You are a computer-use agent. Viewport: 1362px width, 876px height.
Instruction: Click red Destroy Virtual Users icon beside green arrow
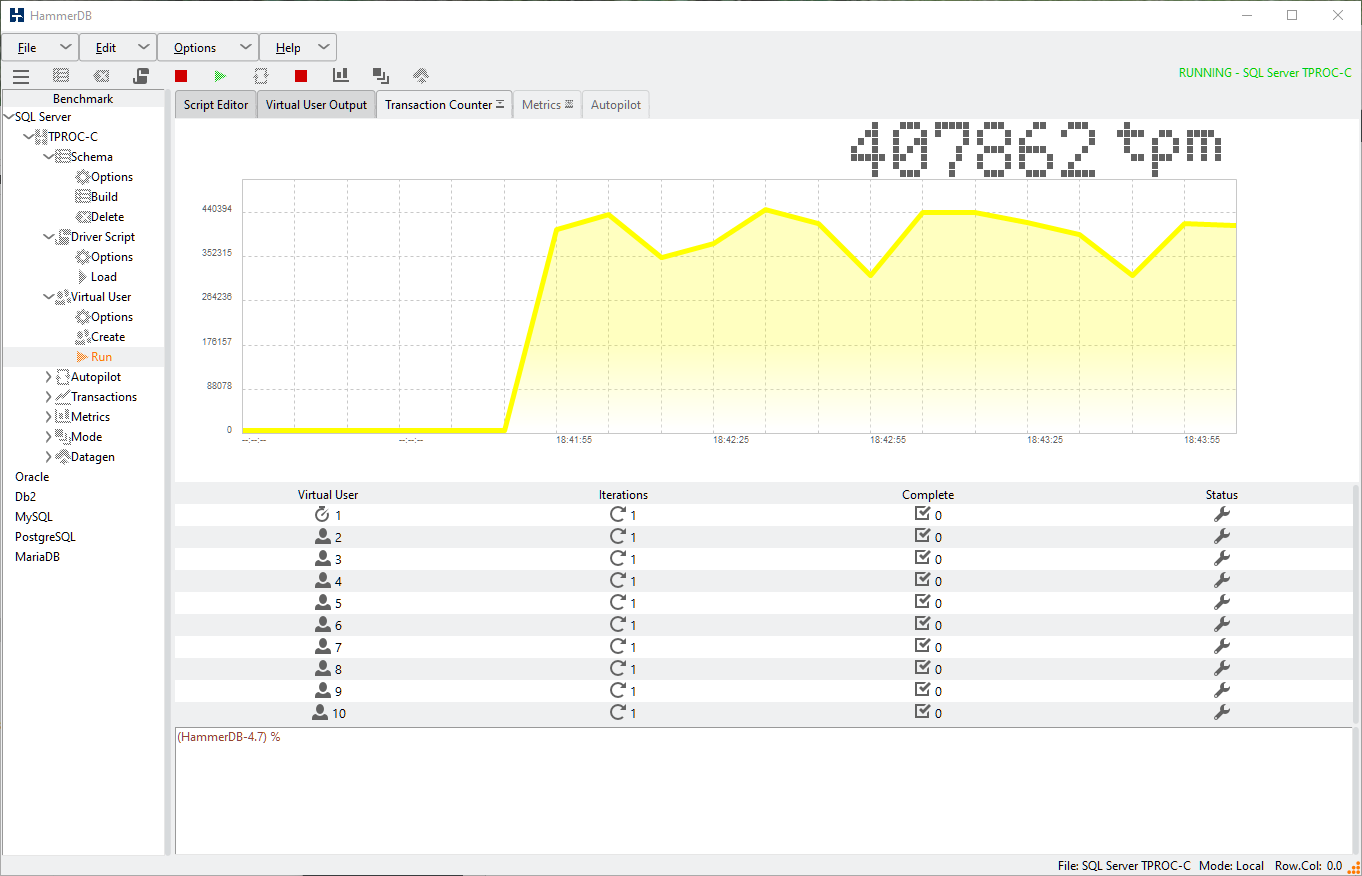click(181, 76)
